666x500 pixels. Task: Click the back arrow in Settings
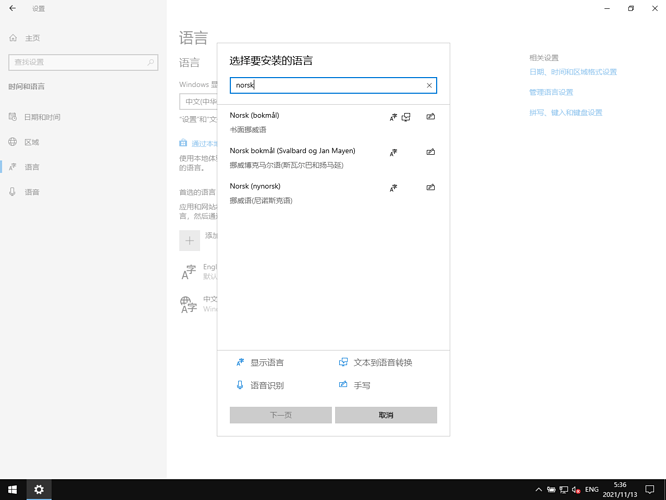(13, 8)
